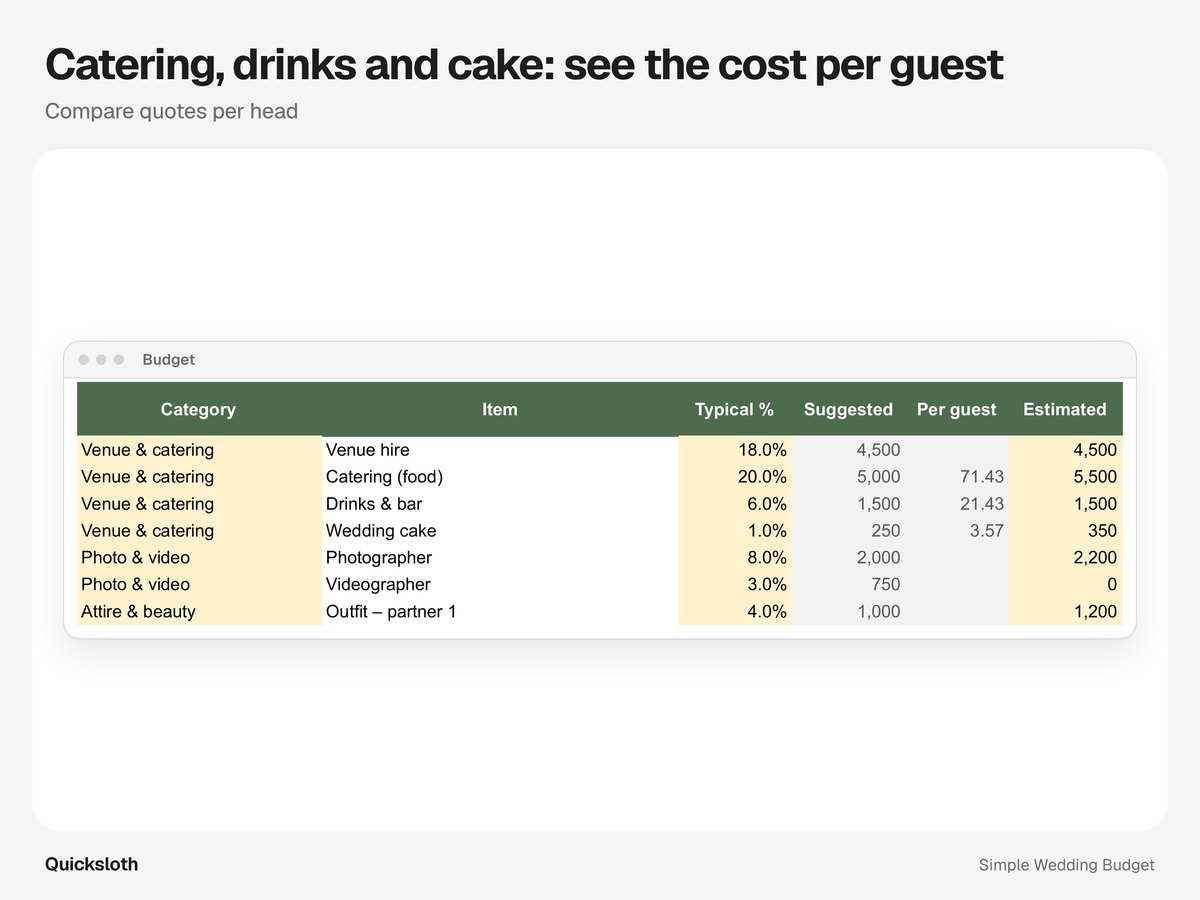Viewport: 1200px width, 900px height.
Task: Select the Drinks & bar item cell
Action: [x=500, y=504]
